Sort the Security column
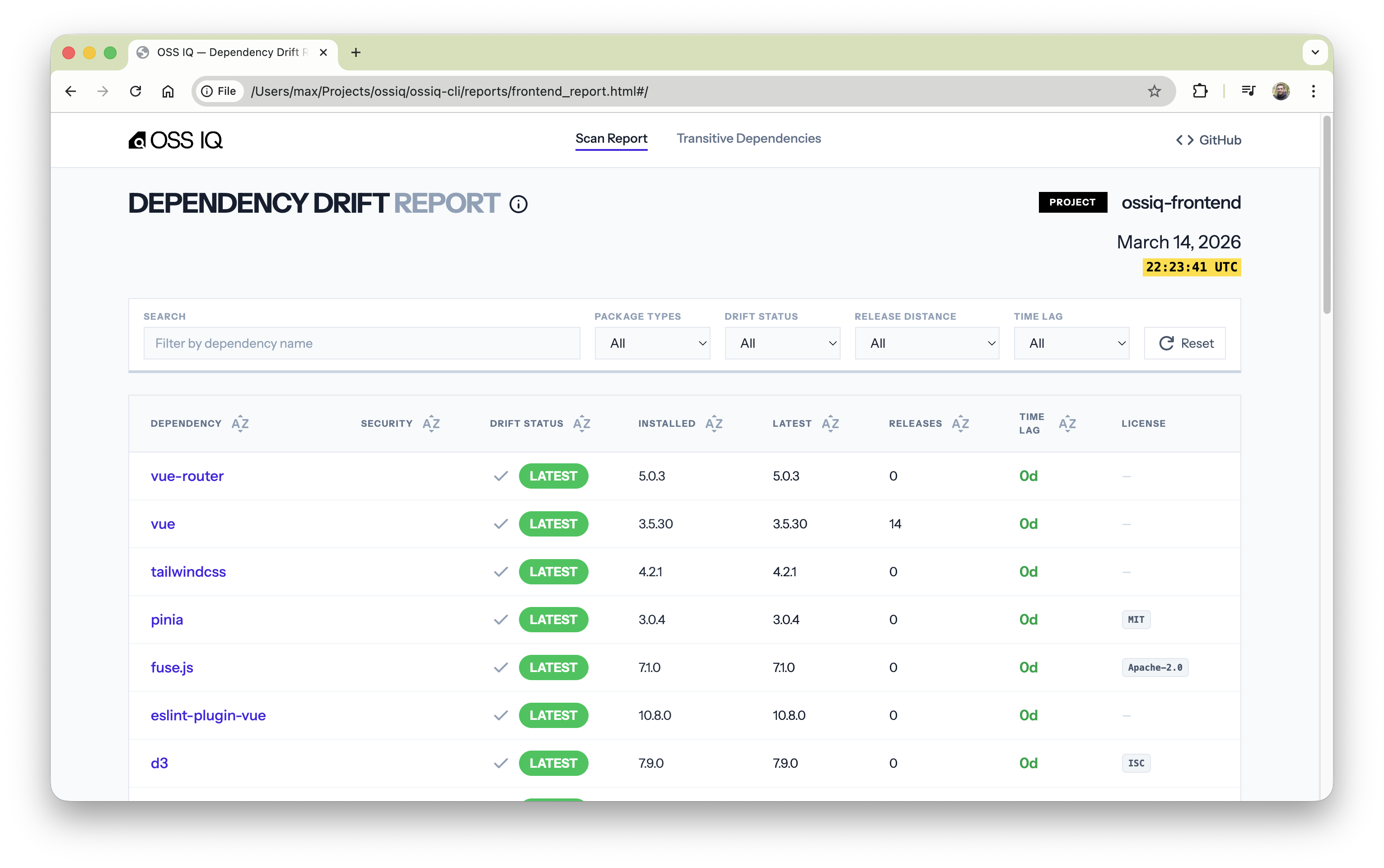The image size is (1384, 868). [x=431, y=423]
